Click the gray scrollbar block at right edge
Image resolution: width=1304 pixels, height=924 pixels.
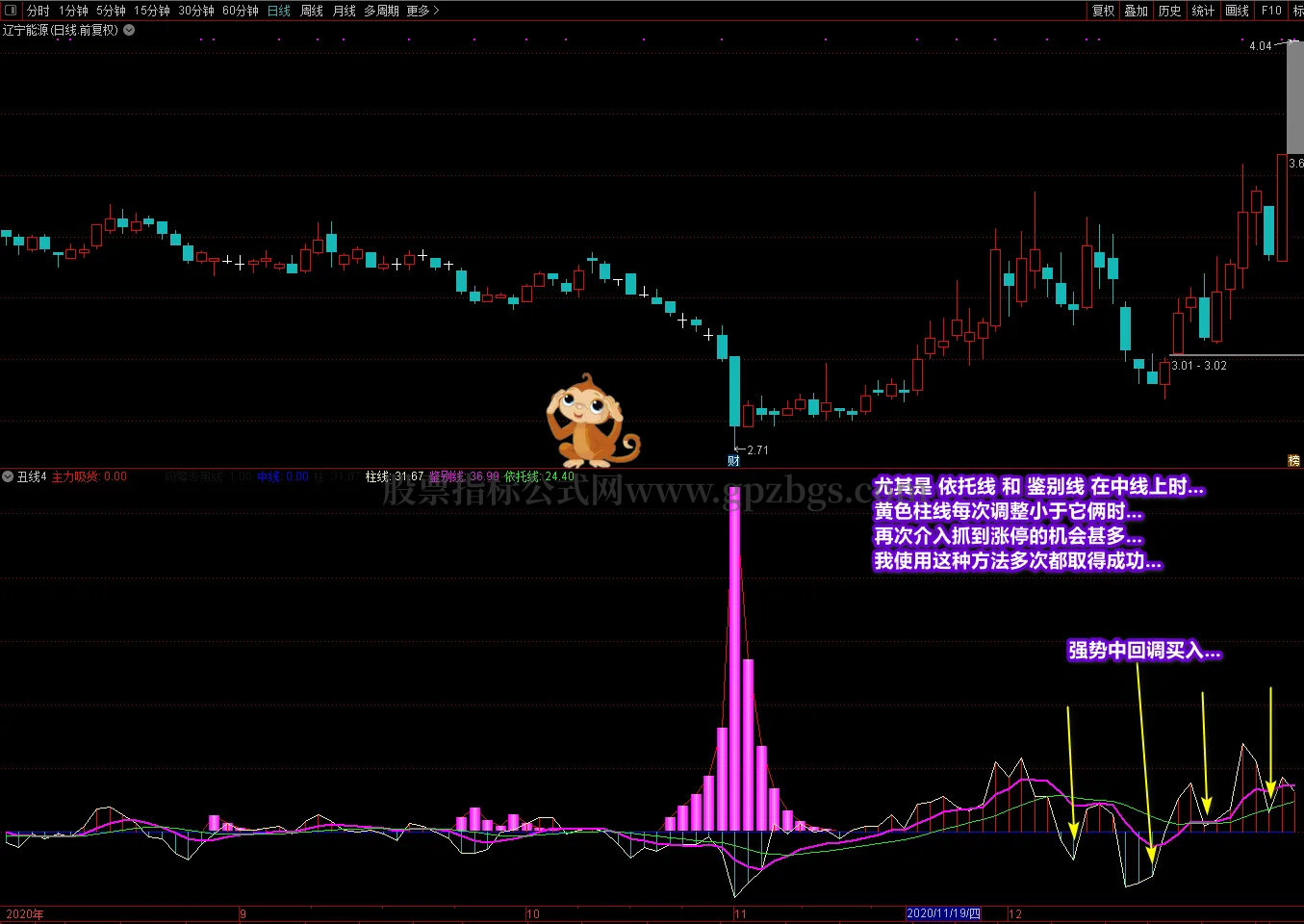tap(1295, 96)
